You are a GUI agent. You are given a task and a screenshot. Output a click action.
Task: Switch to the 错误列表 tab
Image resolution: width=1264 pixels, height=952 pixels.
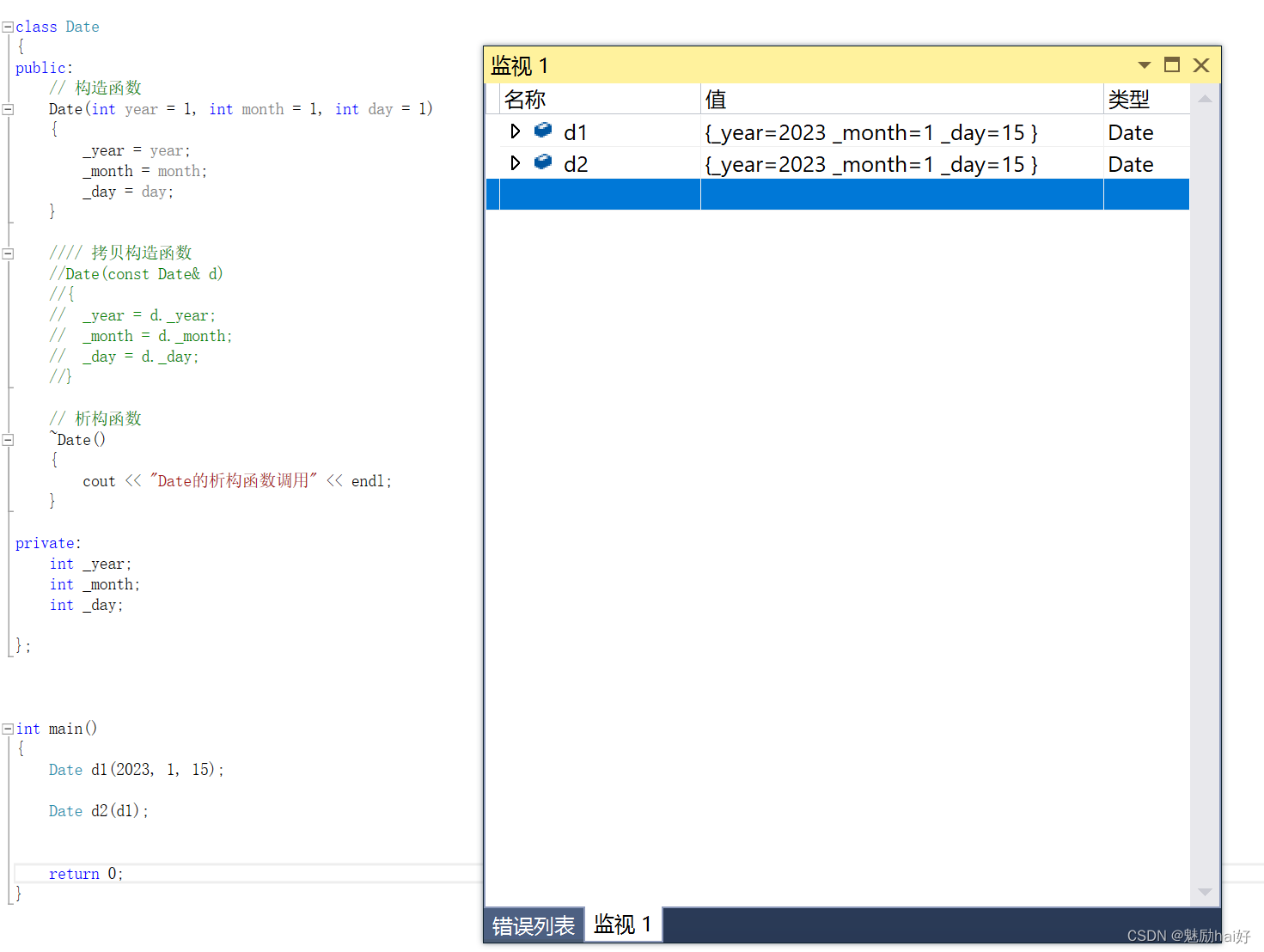(x=534, y=925)
